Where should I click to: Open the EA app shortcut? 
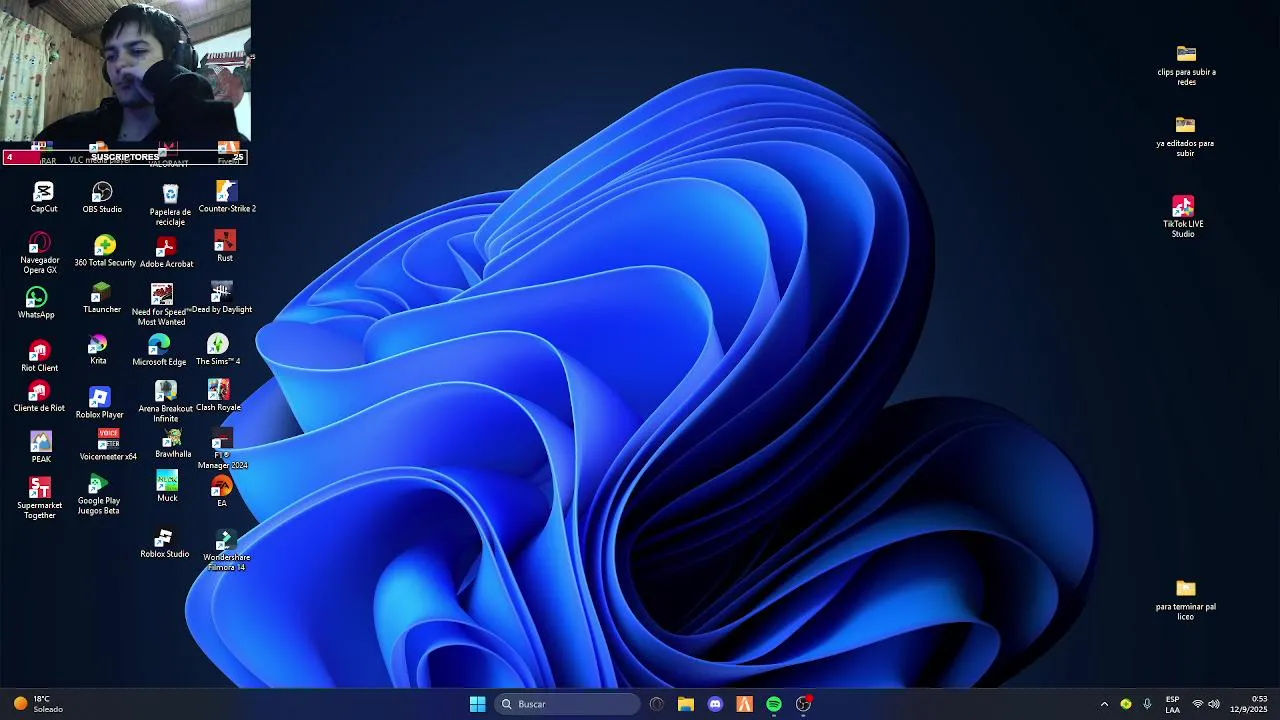222,492
